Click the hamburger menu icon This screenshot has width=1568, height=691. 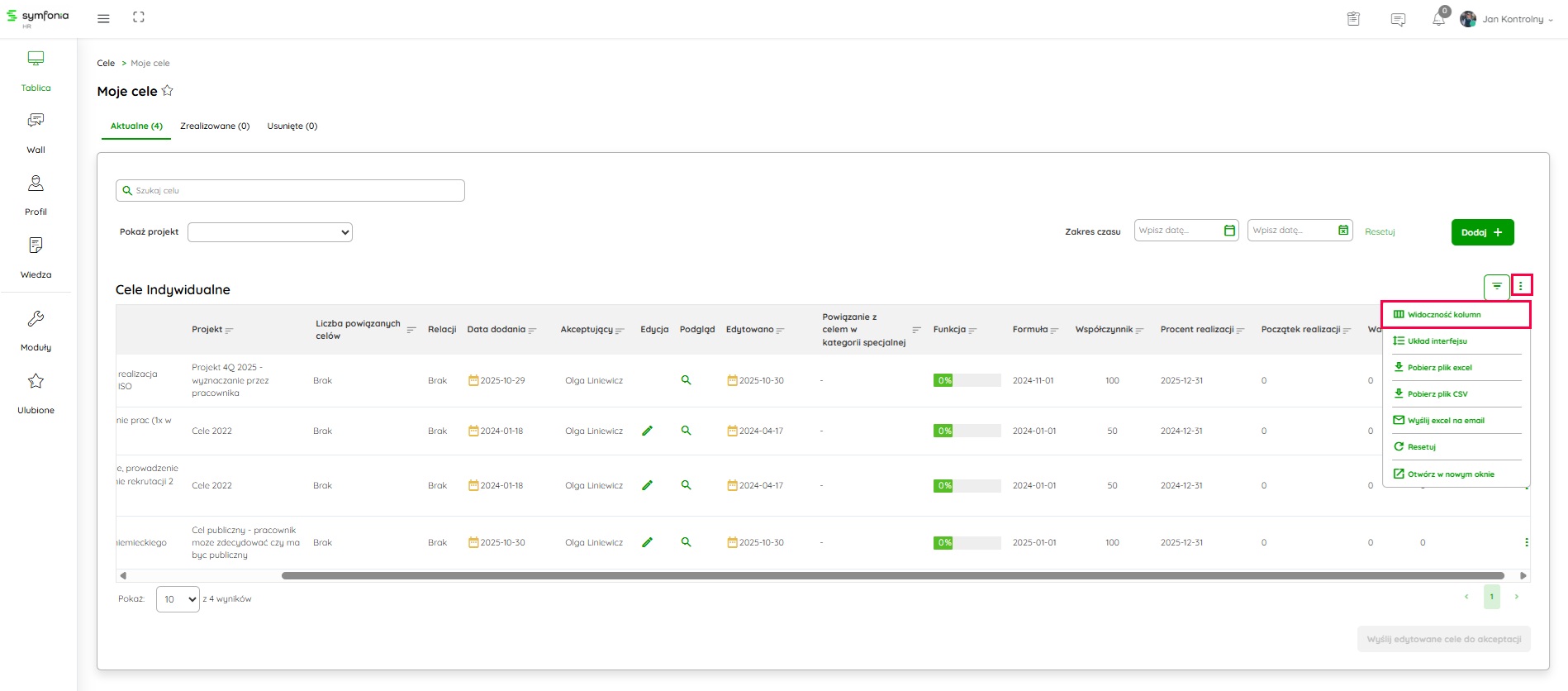103,18
